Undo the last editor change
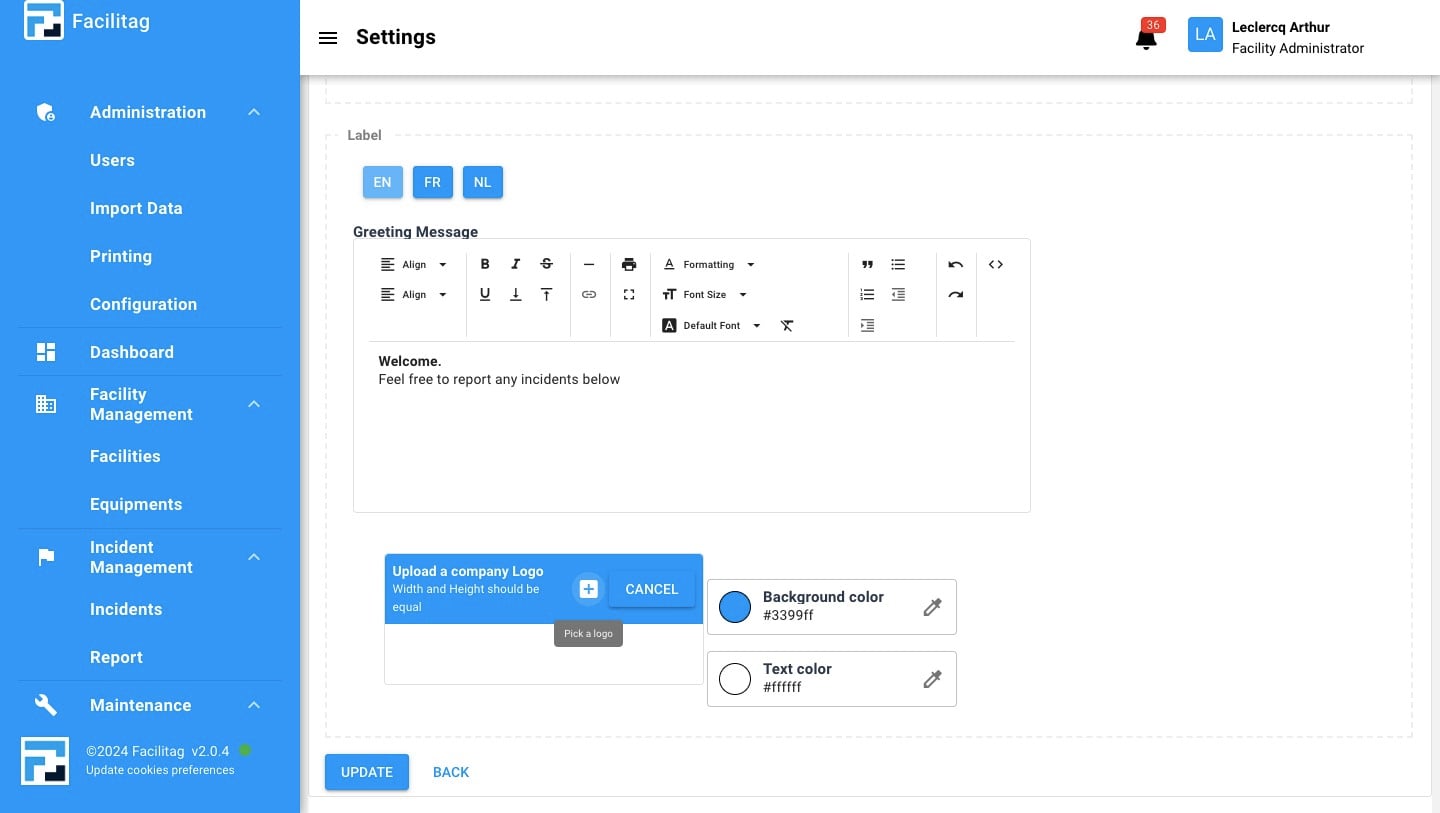 955,264
